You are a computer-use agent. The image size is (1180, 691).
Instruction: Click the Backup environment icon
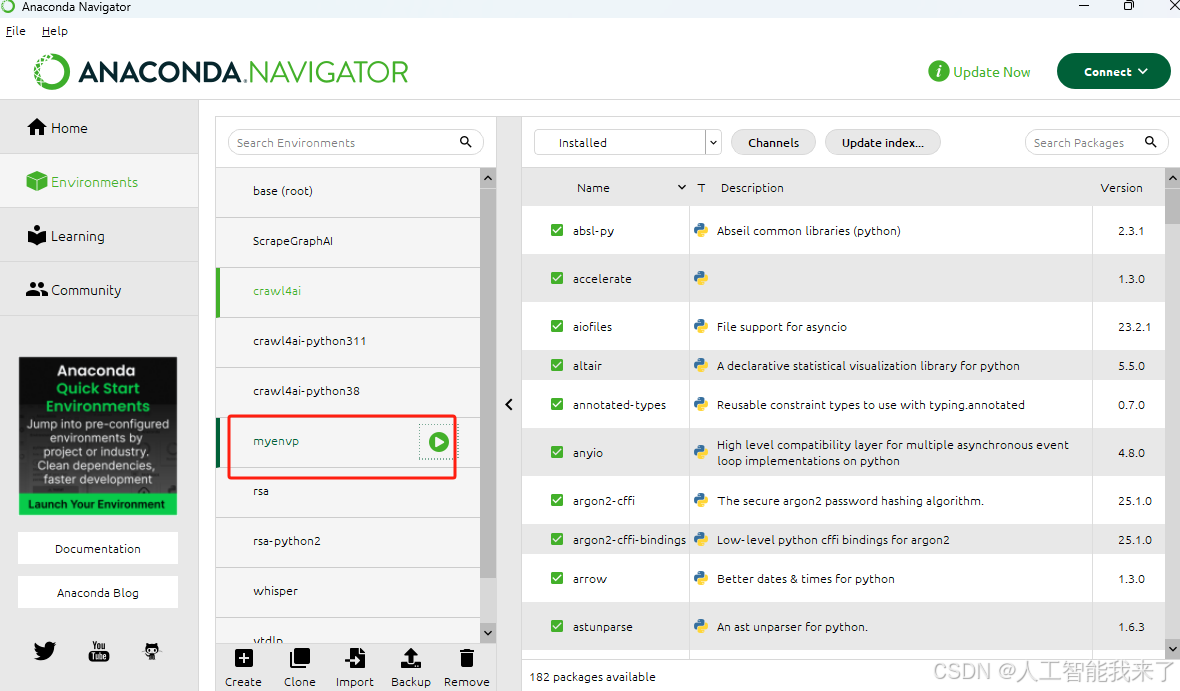411,659
